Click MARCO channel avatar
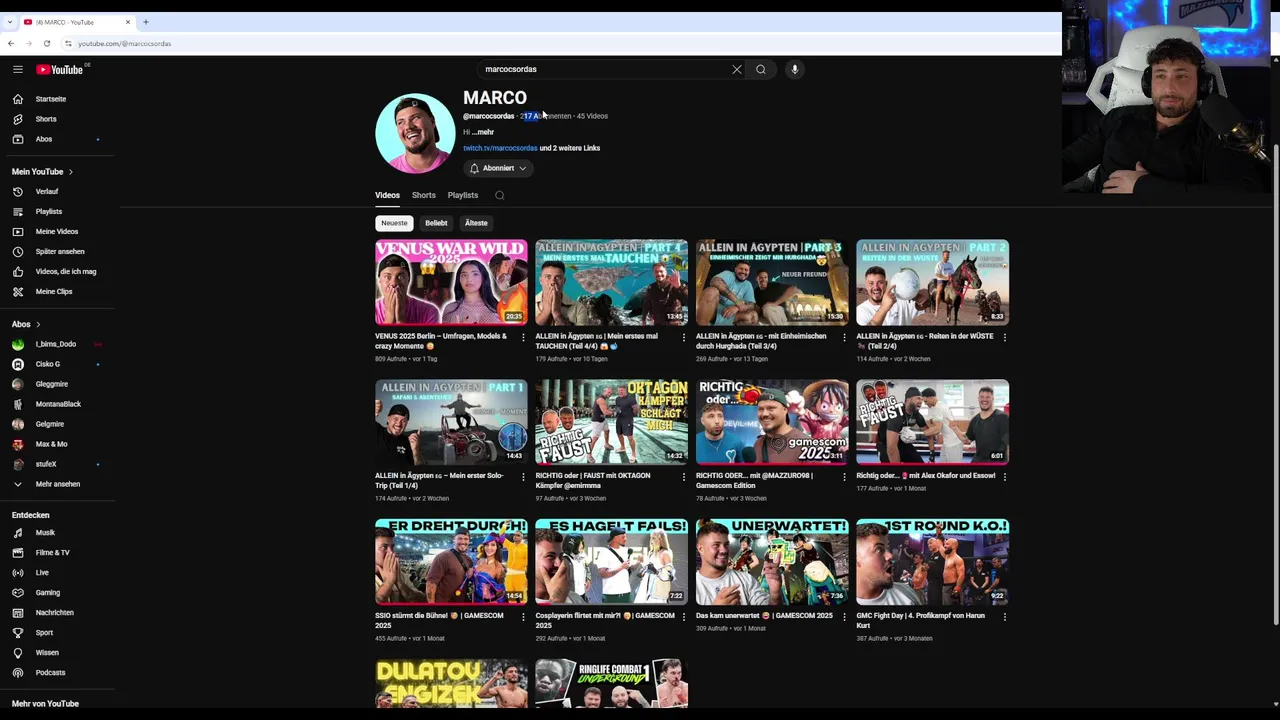Image resolution: width=1280 pixels, height=720 pixels. coord(415,133)
